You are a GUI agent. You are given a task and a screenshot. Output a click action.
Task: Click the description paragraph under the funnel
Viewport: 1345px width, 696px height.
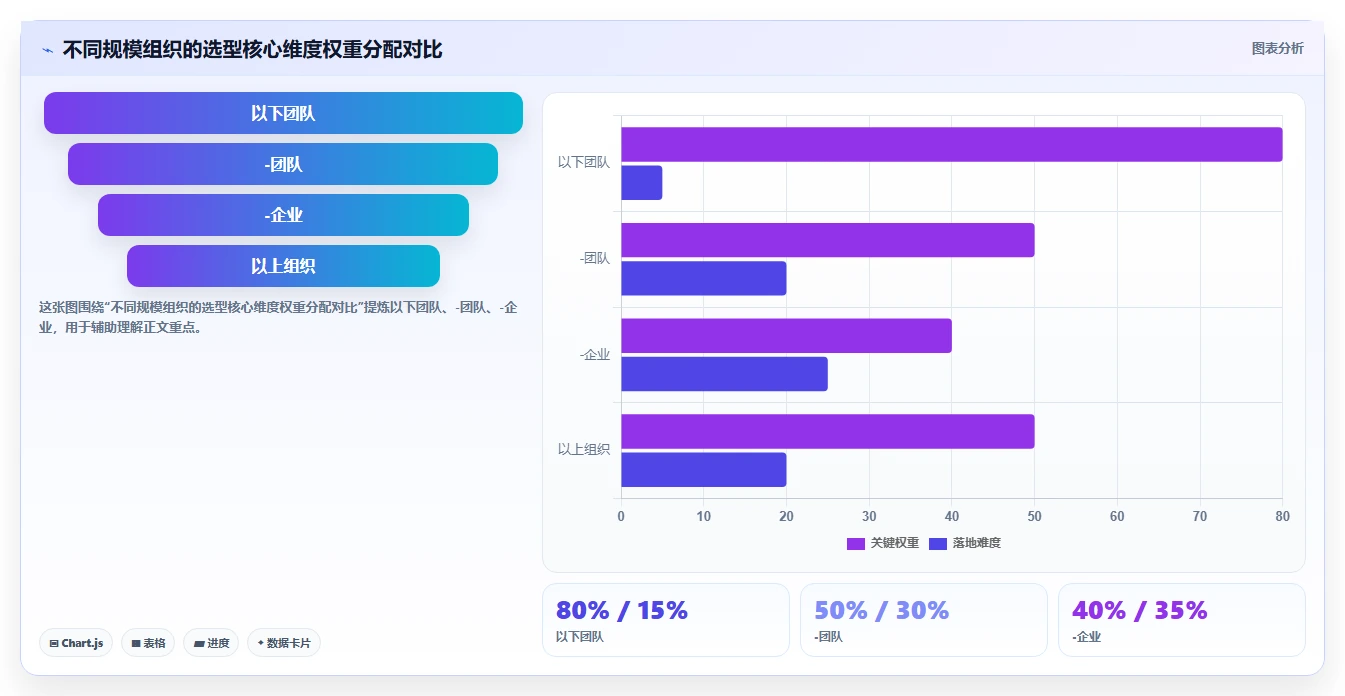click(278, 317)
